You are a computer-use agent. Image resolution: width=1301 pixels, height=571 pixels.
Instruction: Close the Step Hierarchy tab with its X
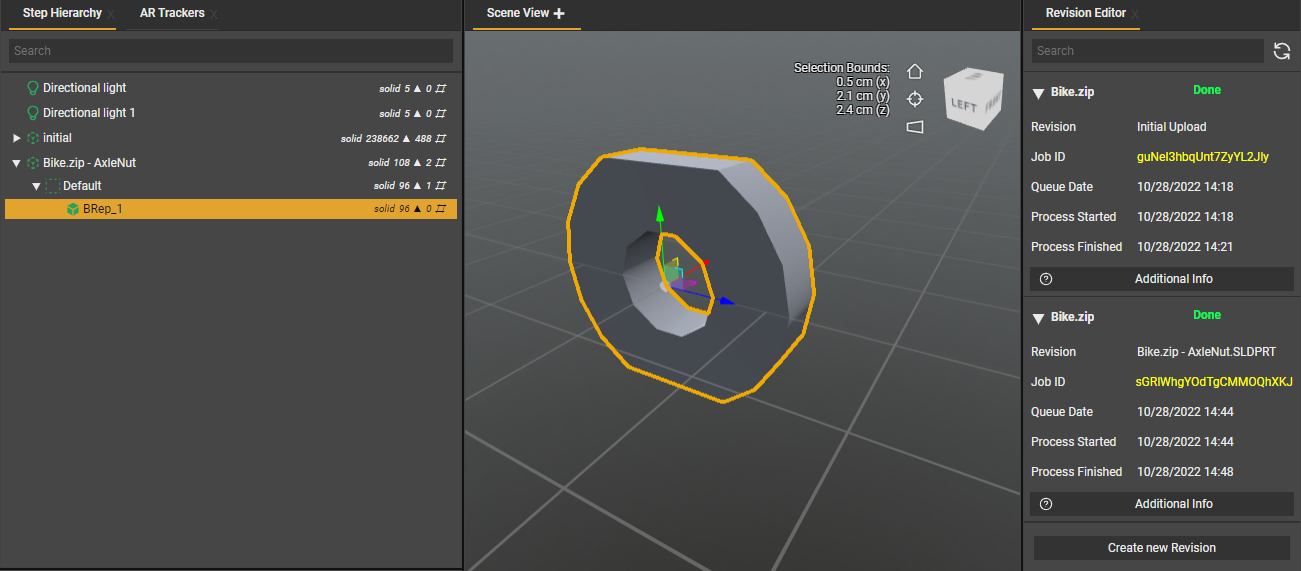(111, 15)
